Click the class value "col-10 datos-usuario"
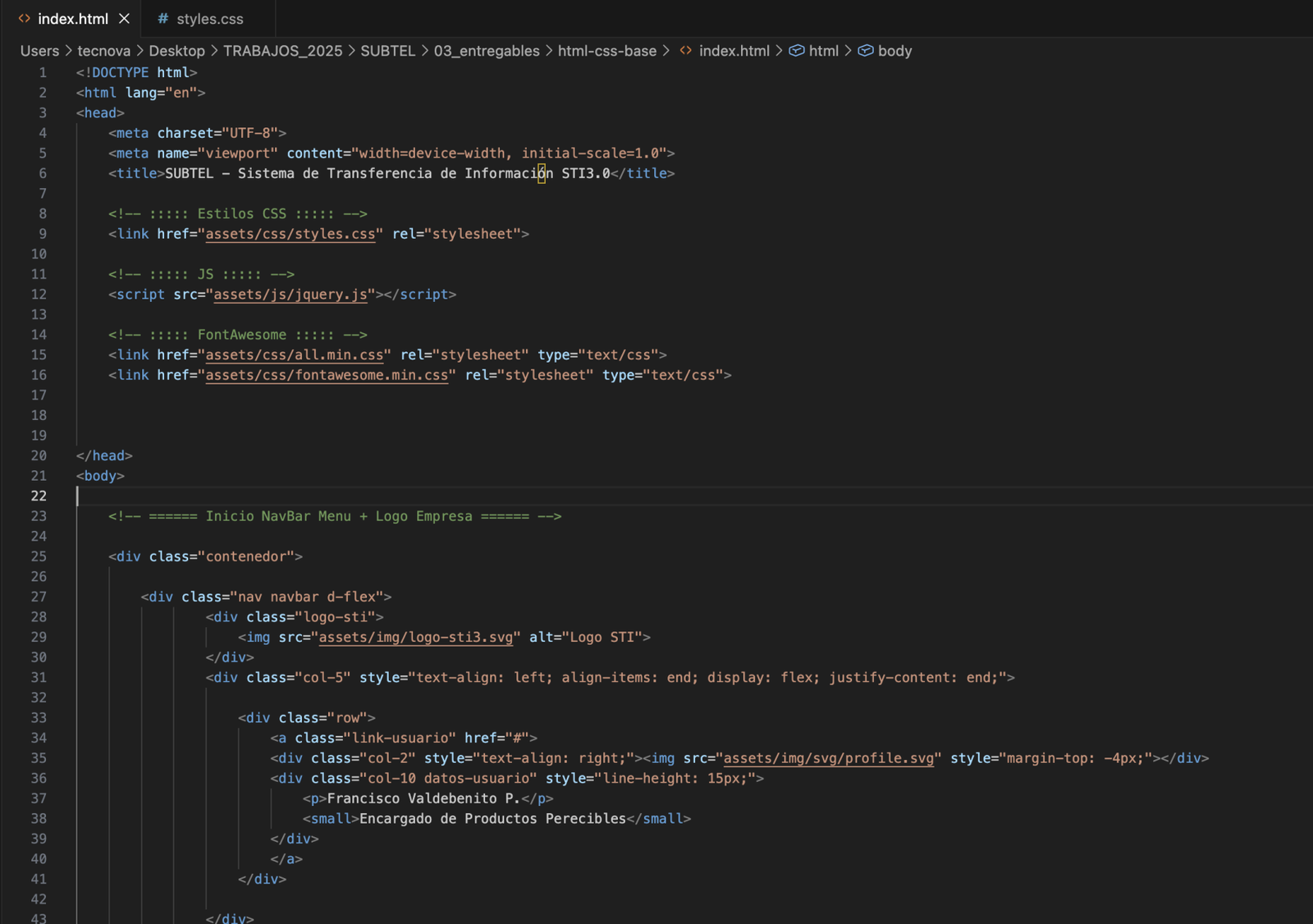The width and height of the screenshot is (1313, 924). tap(448, 779)
